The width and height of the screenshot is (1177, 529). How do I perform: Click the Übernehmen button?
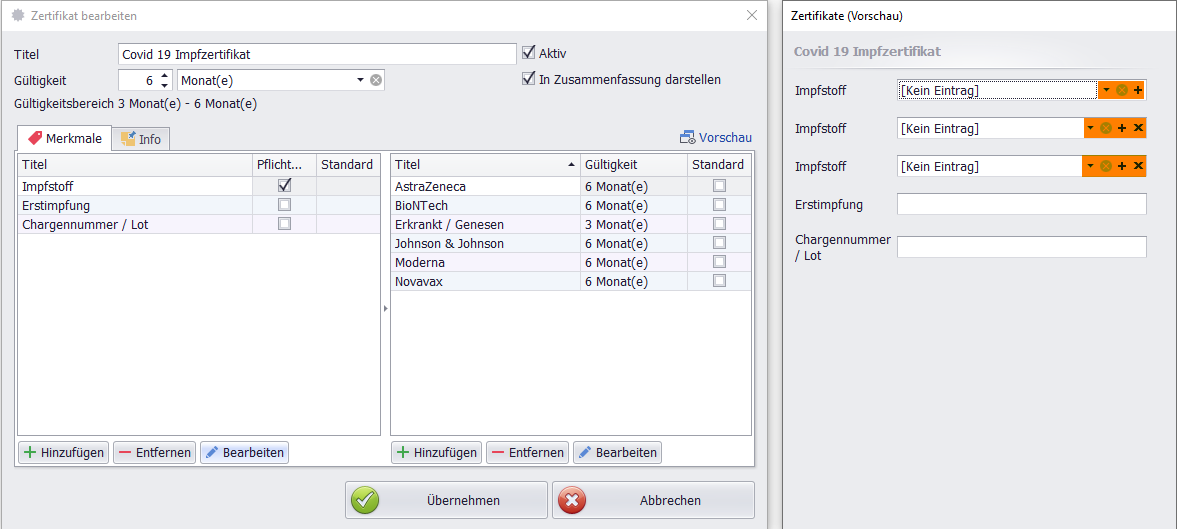point(446,500)
